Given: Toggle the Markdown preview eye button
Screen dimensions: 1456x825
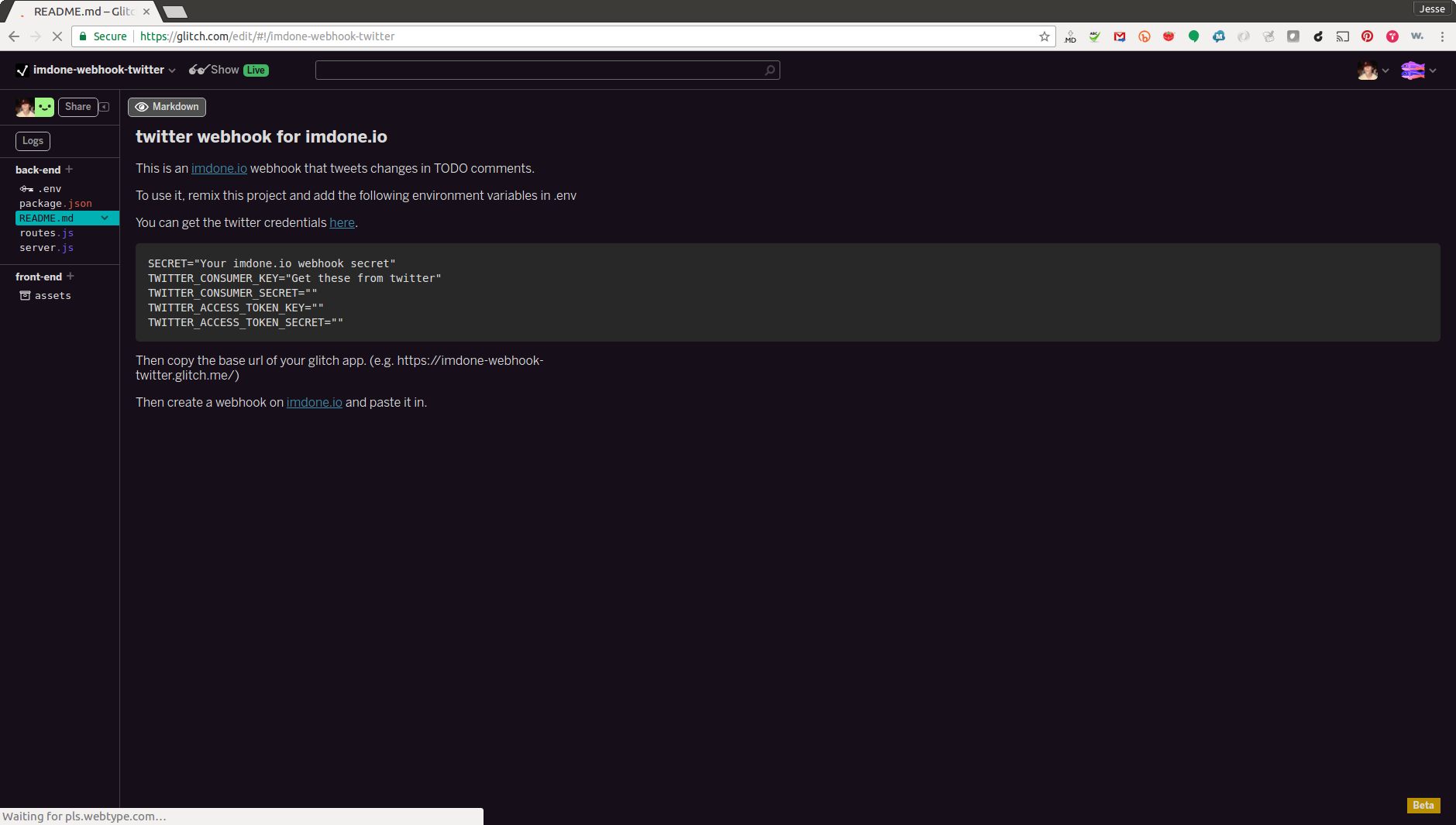Looking at the screenshot, I should pyautogui.click(x=166, y=107).
